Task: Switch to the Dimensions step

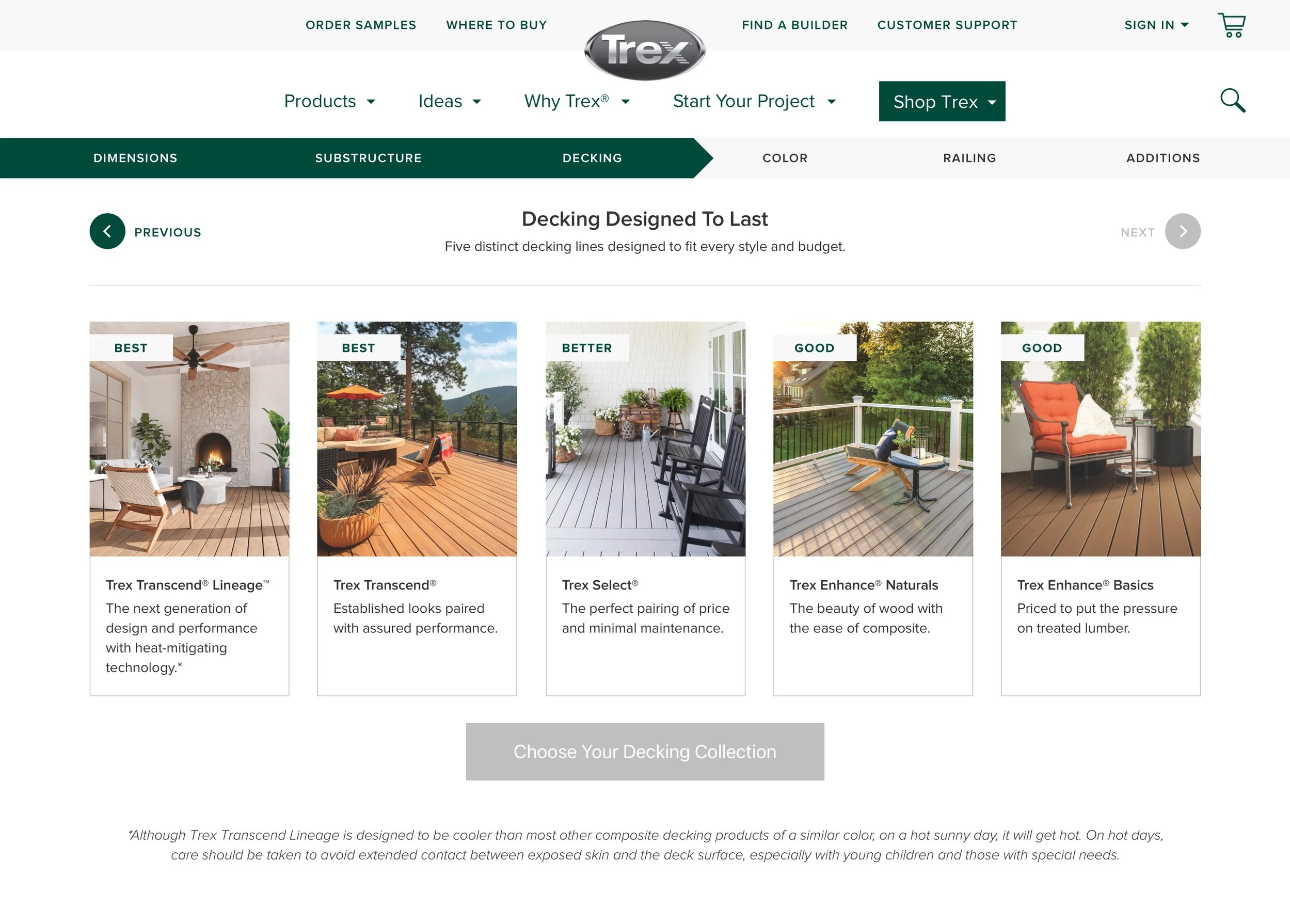Action: (x=135, y=158)
